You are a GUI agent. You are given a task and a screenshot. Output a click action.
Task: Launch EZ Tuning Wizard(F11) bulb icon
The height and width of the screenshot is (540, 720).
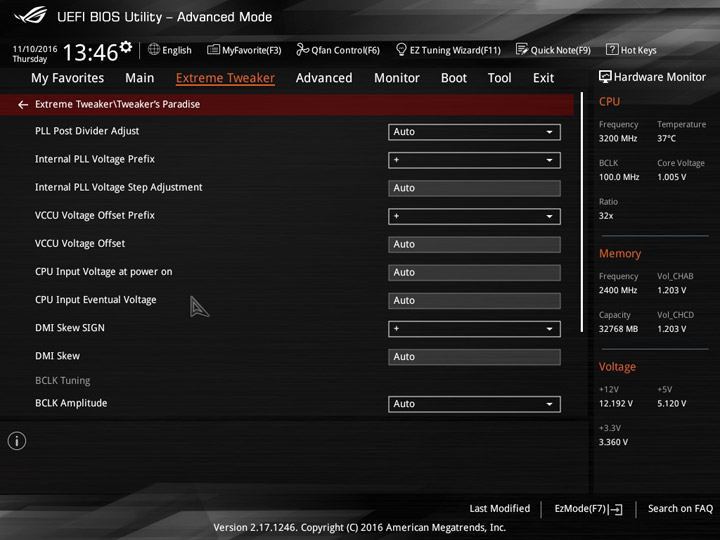tap(401, 49)
